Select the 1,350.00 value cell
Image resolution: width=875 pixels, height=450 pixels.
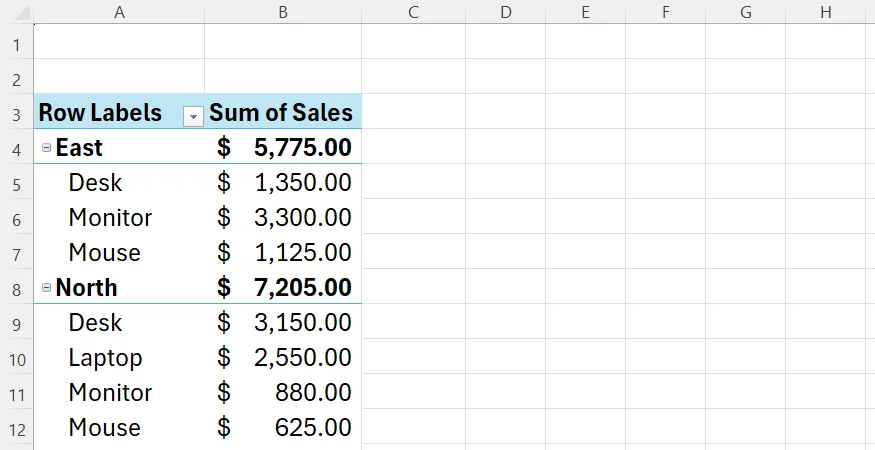(x=283, y=181)
